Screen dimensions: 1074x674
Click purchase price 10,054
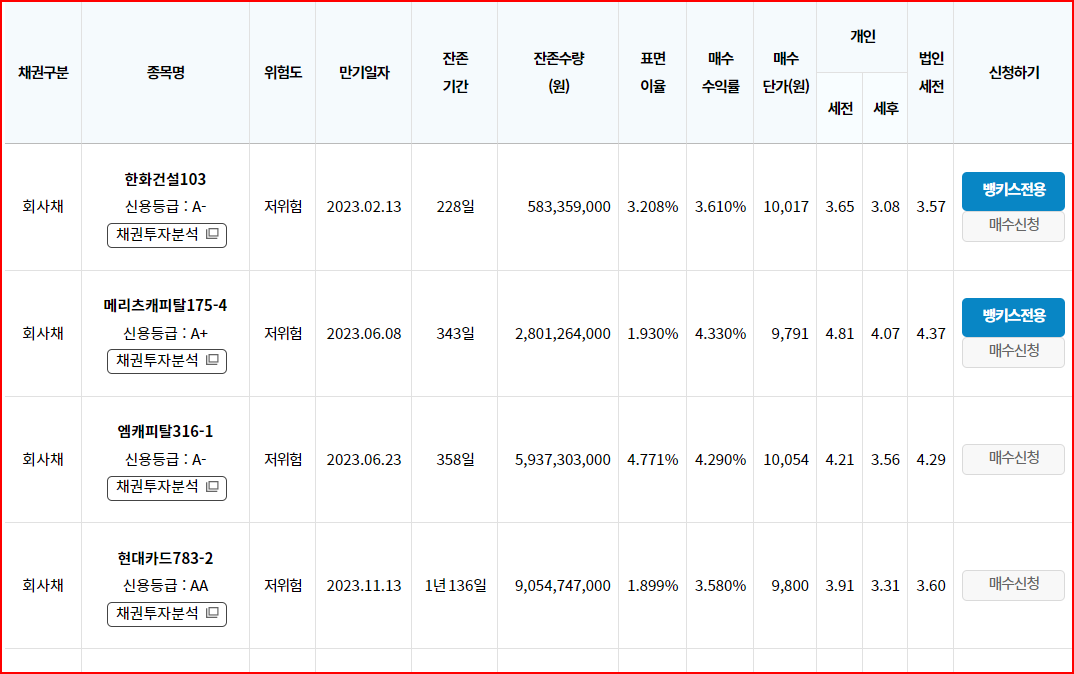[x=786, y=460]
